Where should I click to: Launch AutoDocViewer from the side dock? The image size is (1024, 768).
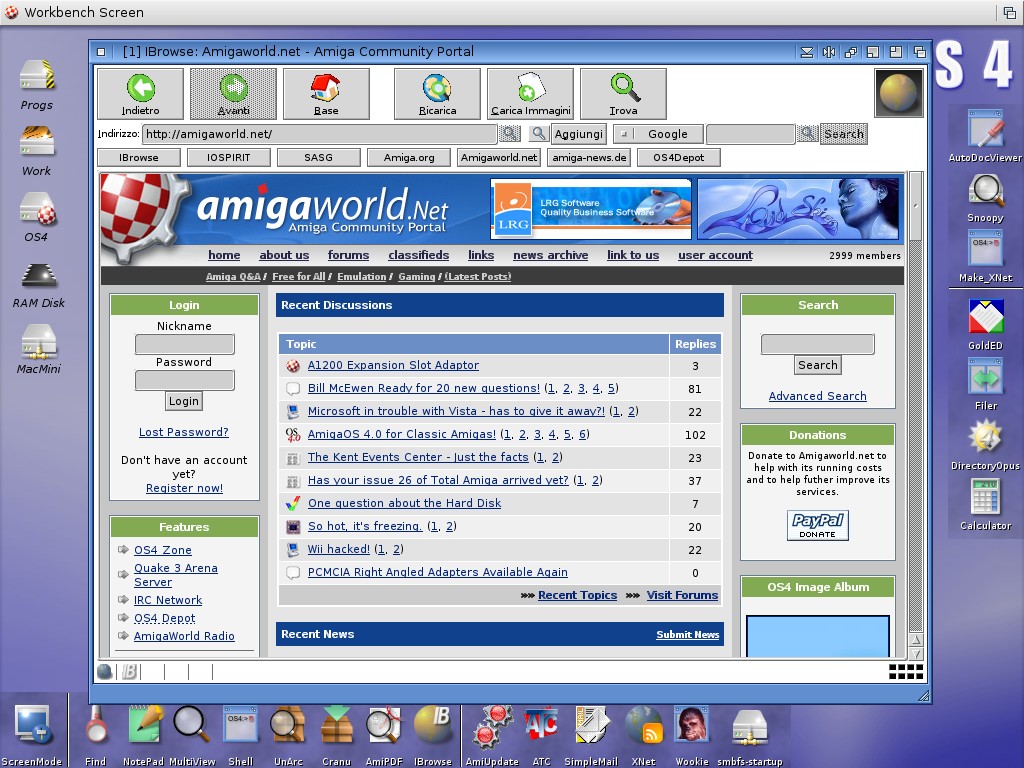pos(985,136)
